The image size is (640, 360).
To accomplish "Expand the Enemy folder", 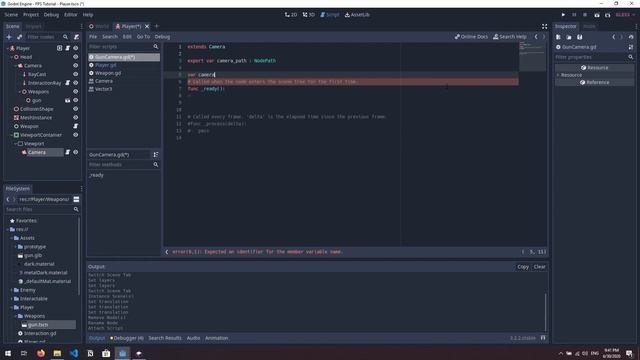I will (11, 290).
